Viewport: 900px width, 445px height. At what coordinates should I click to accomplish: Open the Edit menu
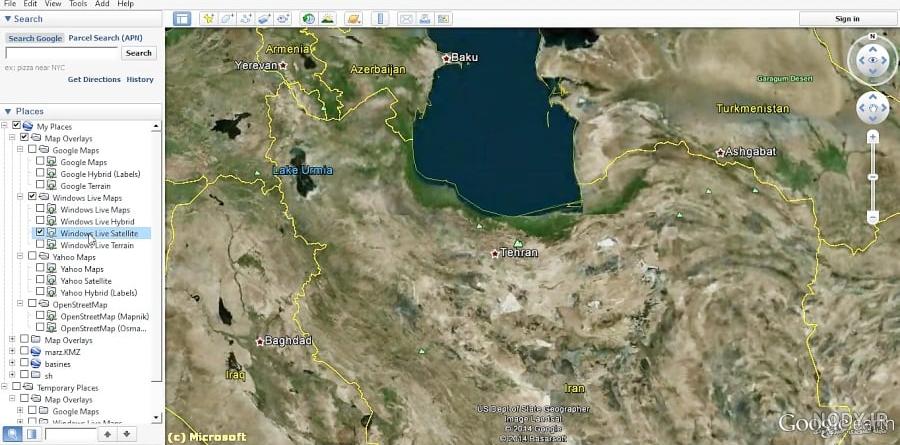pyautogui.click(x=30, y=3)
